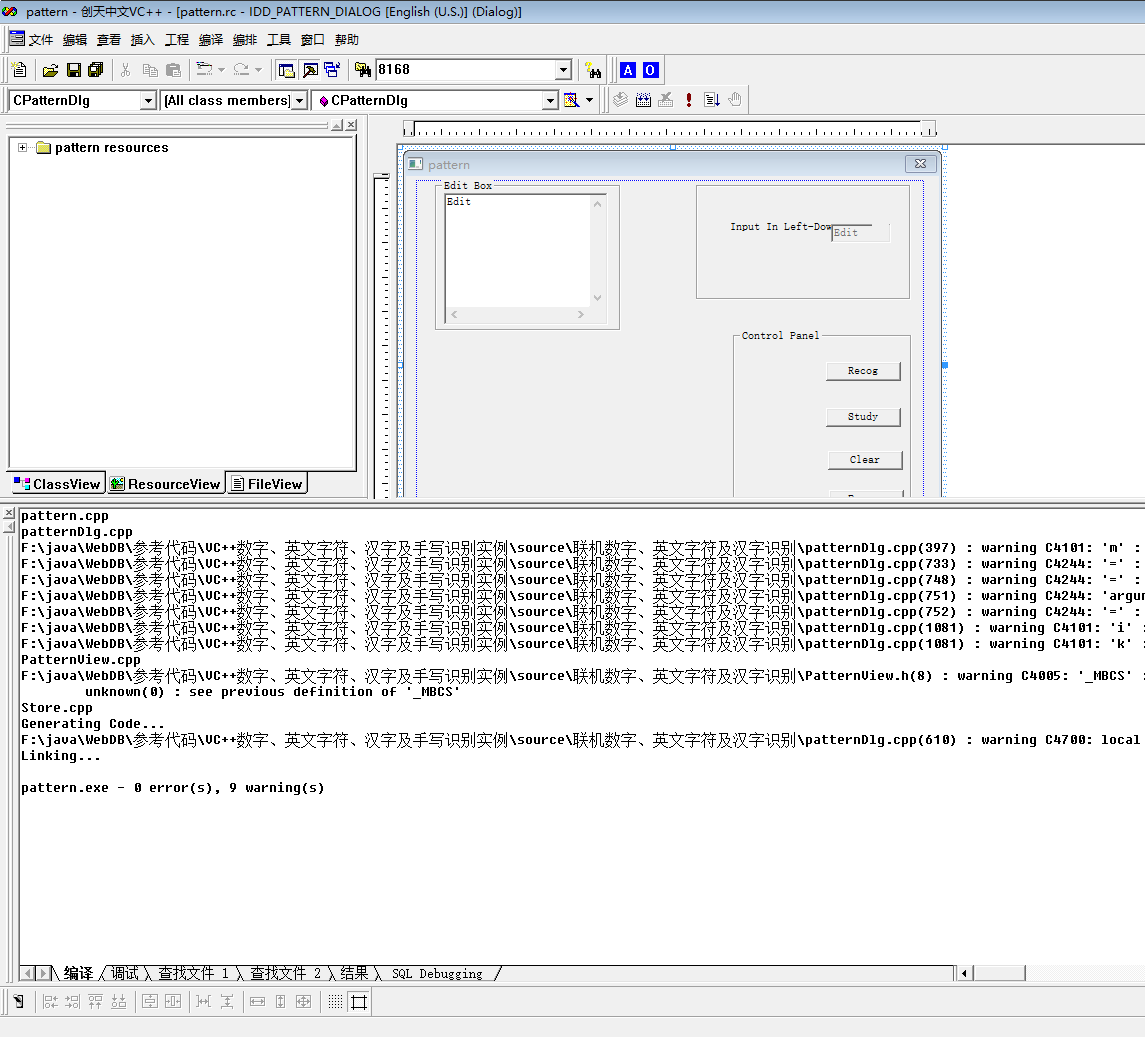This screenshot has height=1037, width=1145.
Task: Open the All class members dropdown
Action: pyautogui.click(x=299, y=101)
